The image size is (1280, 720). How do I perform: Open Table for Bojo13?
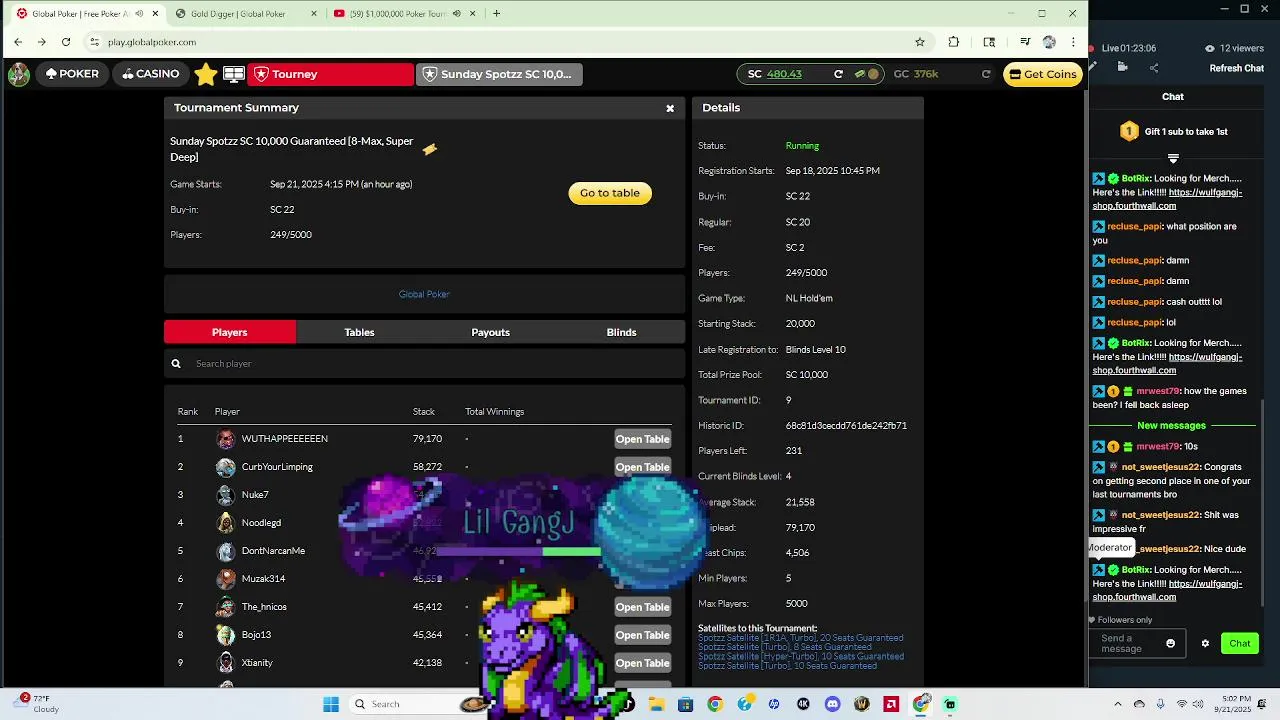pyautogui.click(x=642, y=635)
